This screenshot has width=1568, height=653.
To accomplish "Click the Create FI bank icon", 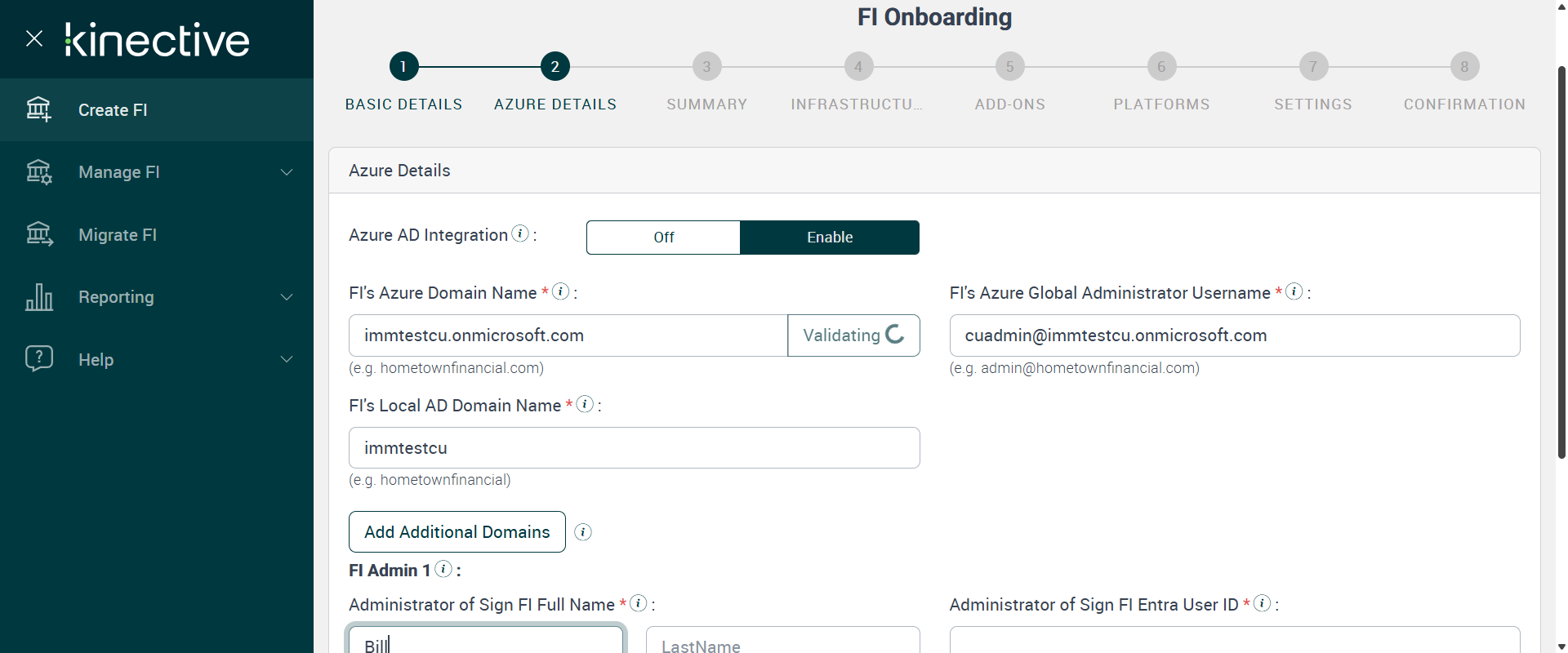I will pos(38,109).
